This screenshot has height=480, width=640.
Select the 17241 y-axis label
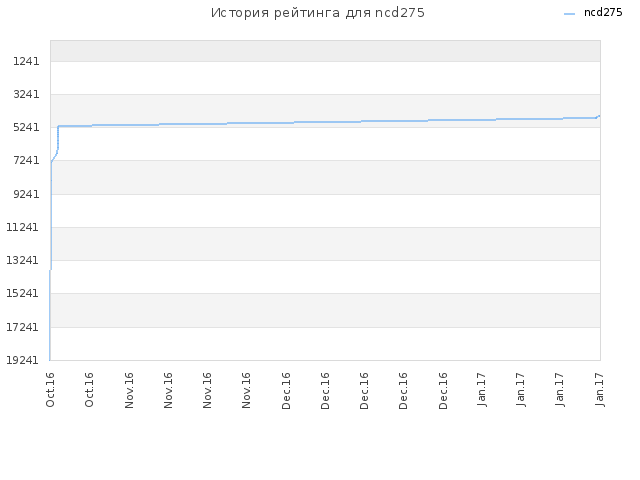pyautogui.click(x=22, y=327)
